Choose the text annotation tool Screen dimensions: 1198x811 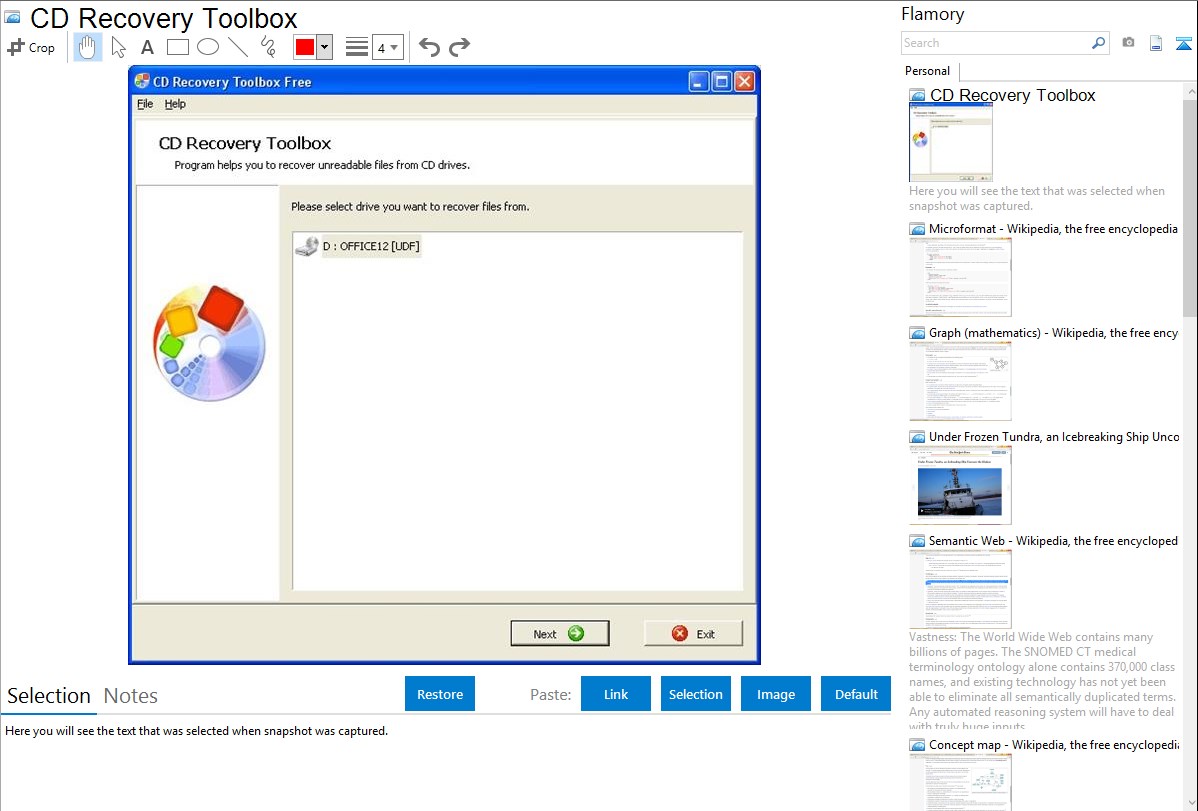(147, 47)
